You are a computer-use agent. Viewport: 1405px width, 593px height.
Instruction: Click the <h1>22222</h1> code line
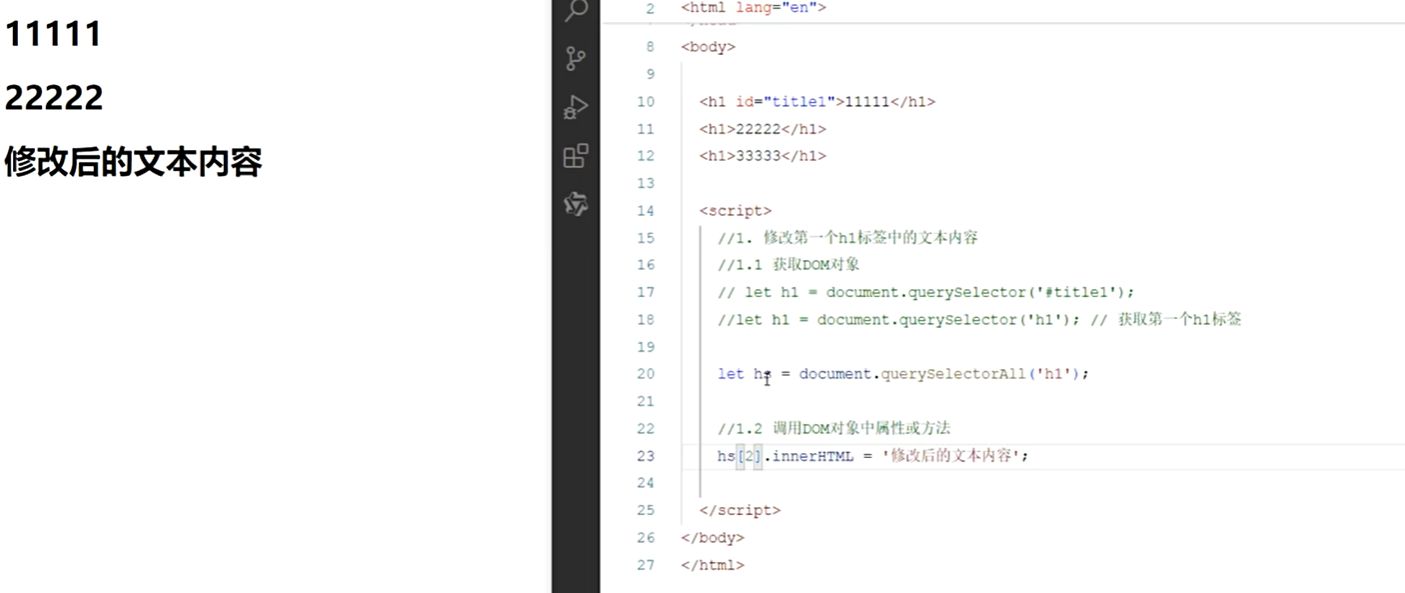pos(763,129)
